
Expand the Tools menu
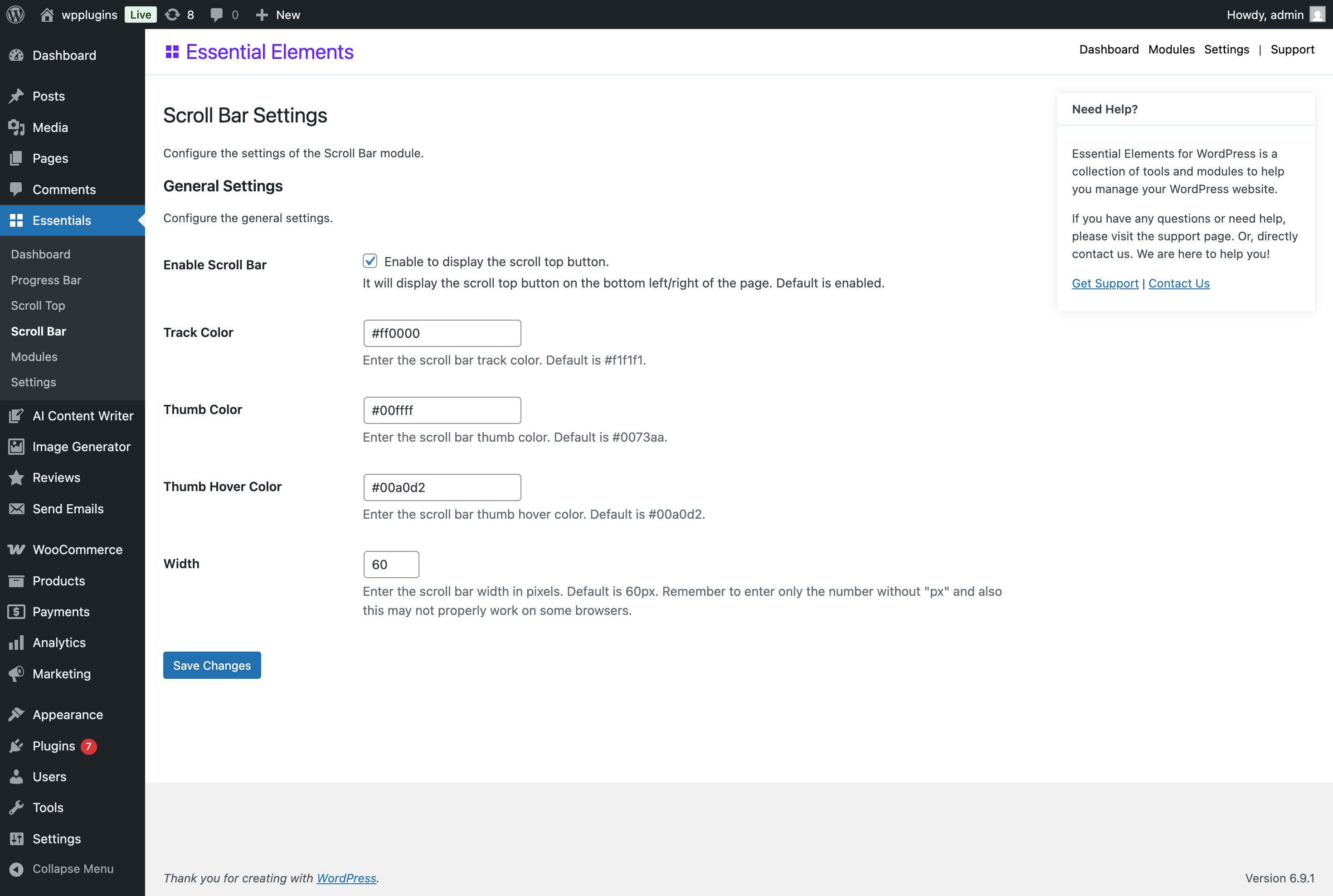pos(48,808)
